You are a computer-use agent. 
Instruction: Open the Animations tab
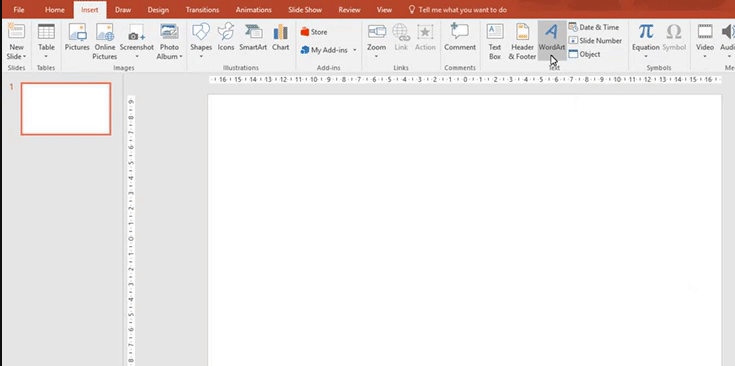[254, 10]
